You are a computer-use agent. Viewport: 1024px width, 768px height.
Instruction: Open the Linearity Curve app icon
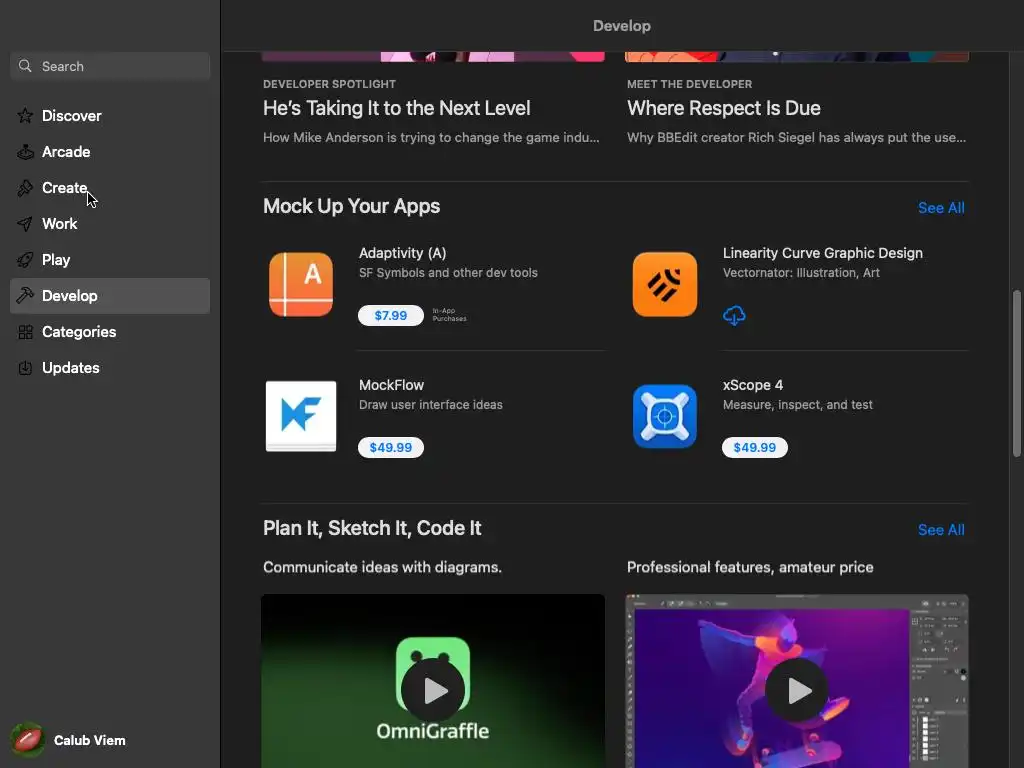point(664,285)
